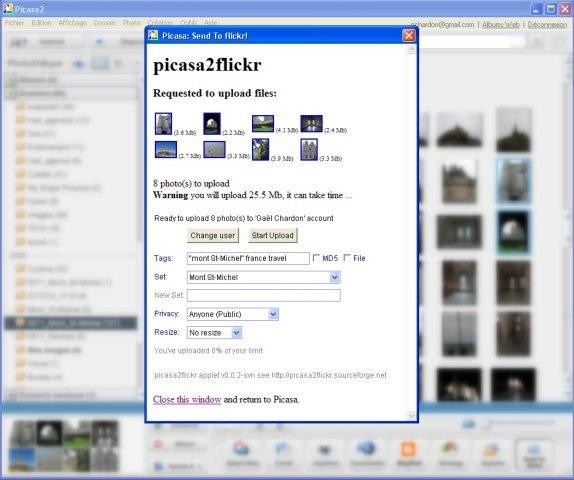Click the Change user button
This screenshot has height=480, width=574.
213,235
